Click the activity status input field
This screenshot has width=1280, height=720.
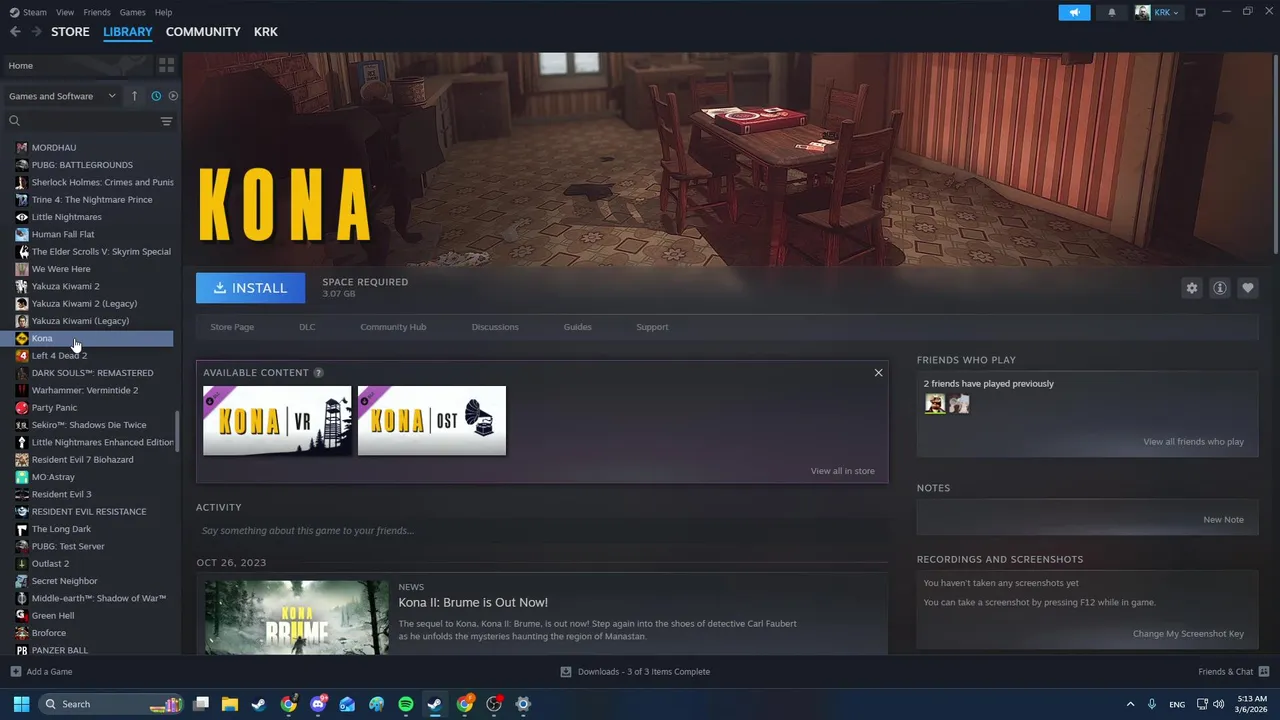pos(542,531)
